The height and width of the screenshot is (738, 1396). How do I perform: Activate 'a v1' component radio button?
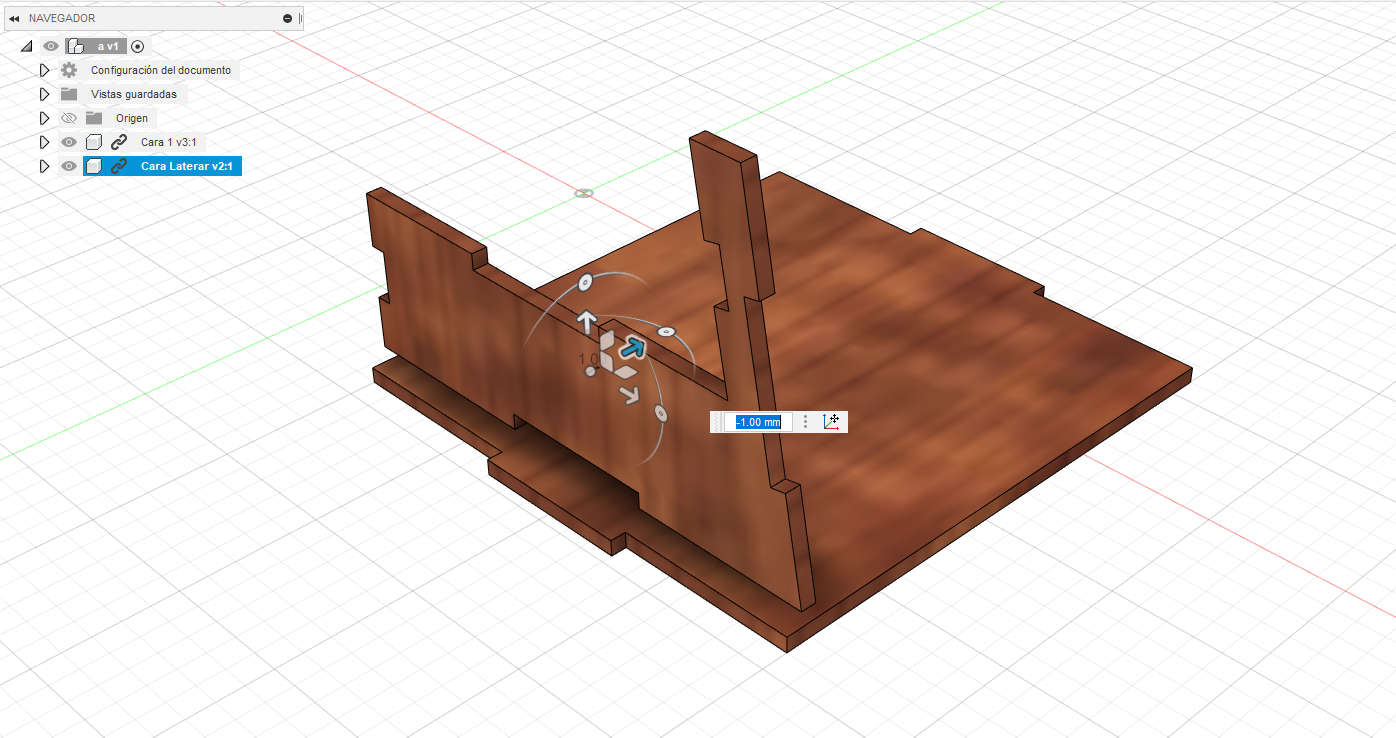pos(138,46)
